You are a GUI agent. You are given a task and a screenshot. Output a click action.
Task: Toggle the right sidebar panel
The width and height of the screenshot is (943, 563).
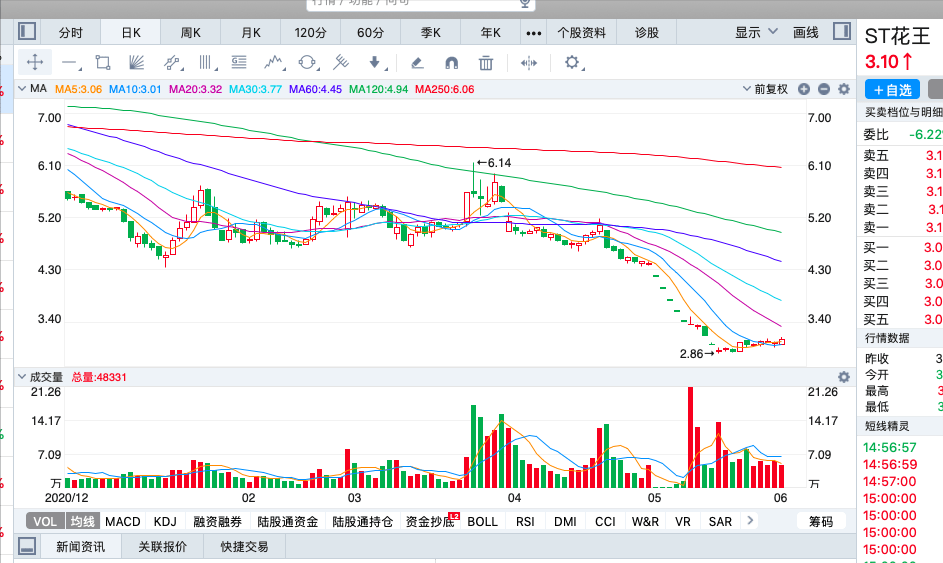(x=842, y=31)
